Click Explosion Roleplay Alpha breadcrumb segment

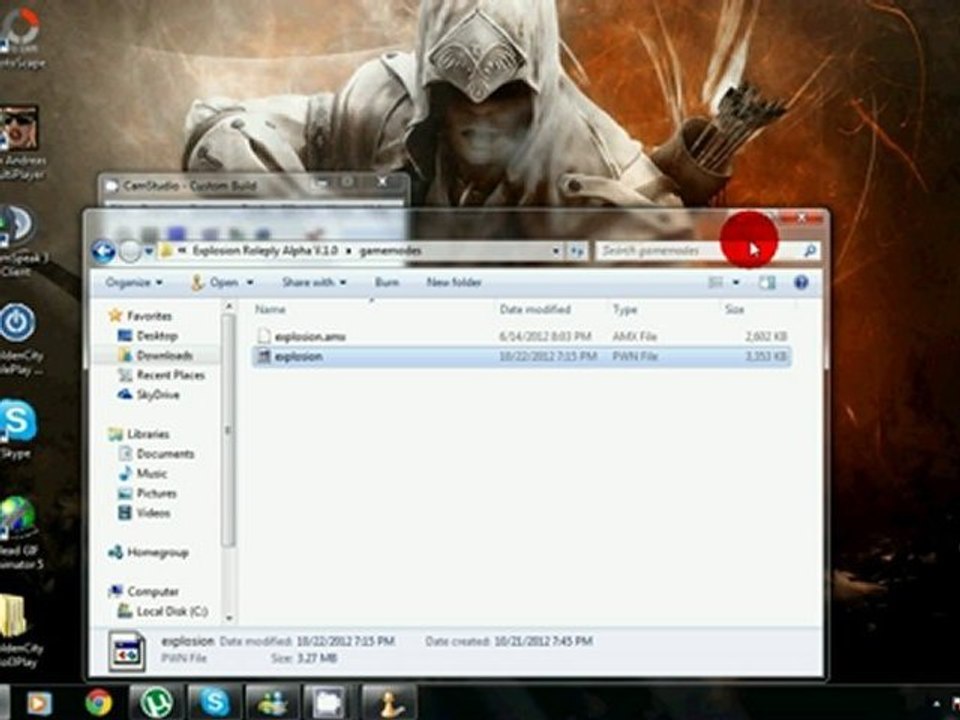(265, 250)
